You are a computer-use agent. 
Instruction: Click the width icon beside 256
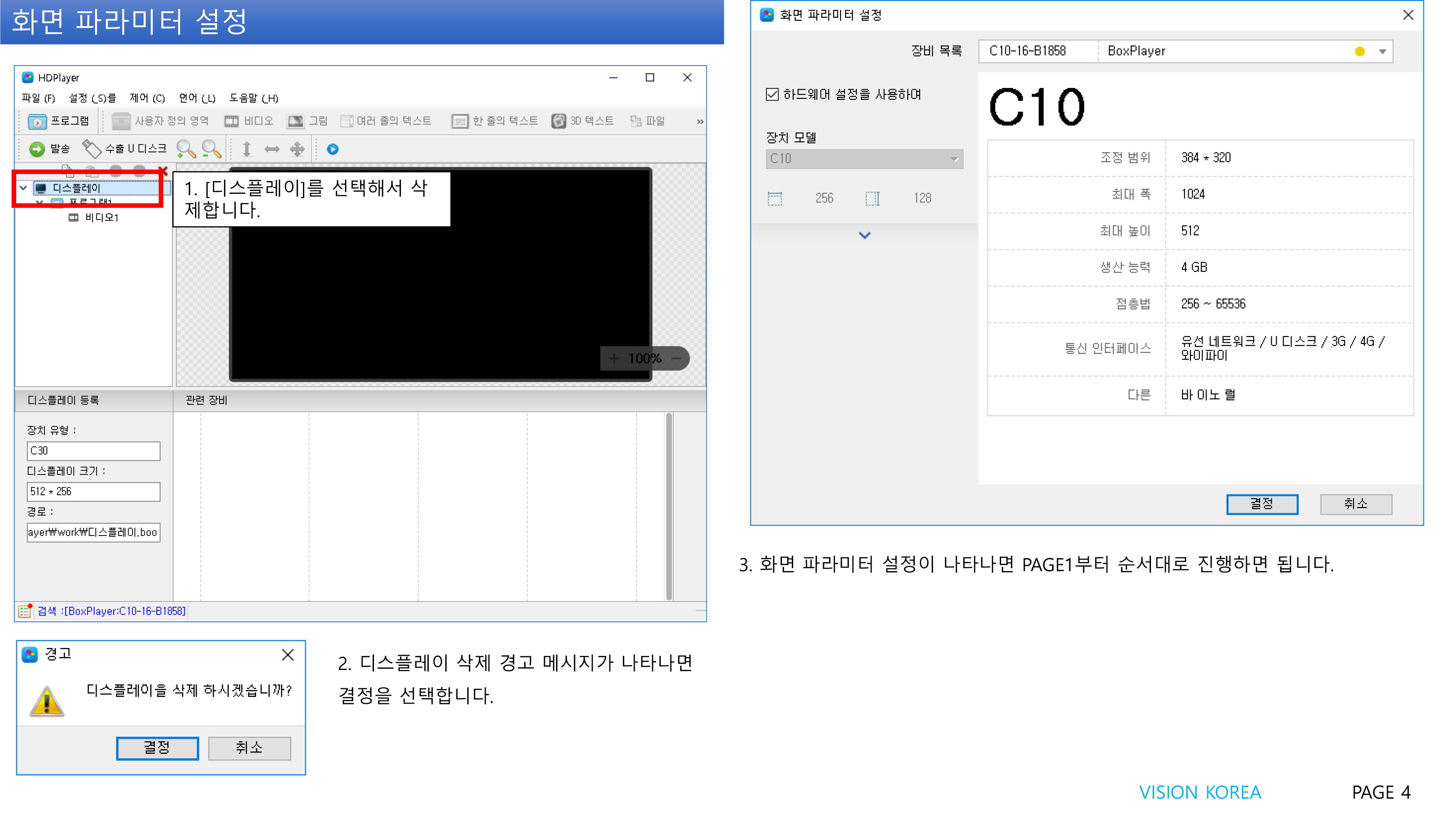(x=775, y=198)
